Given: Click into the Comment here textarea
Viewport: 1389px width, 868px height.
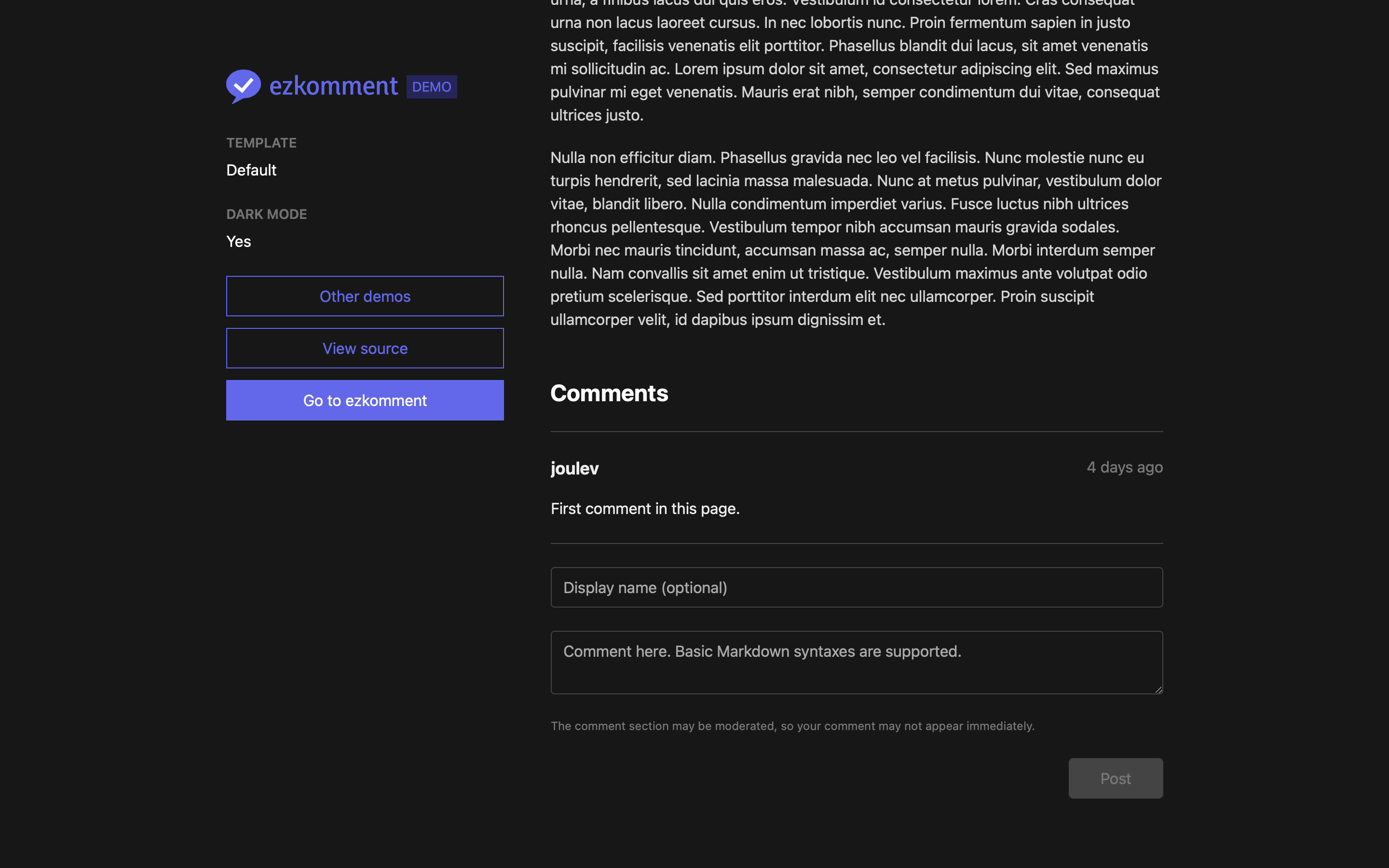Looking at the screenshot, I should pyautogui.click(x=857, y=663).
